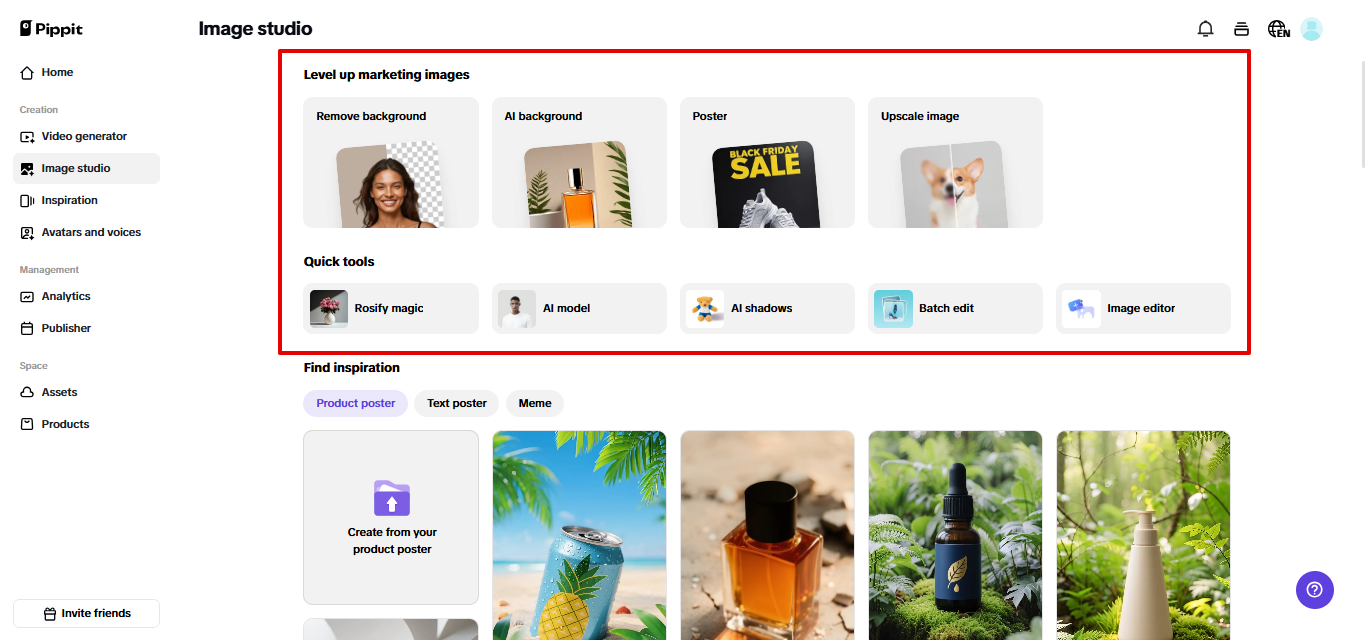Go to Video generator in sidebar
The height and width of the screenshot is (640, 1365).
(x=86, y=136)
